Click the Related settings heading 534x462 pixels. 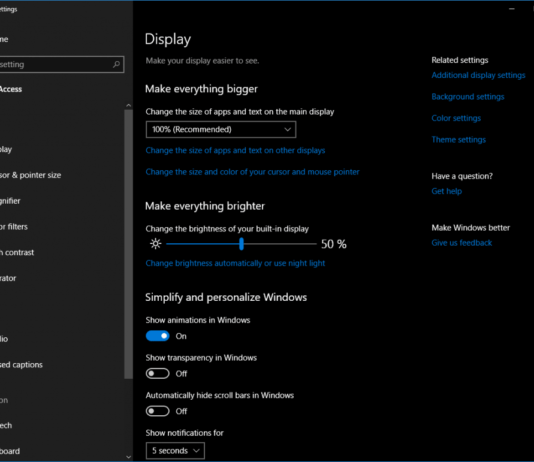(x=460, y=60)
